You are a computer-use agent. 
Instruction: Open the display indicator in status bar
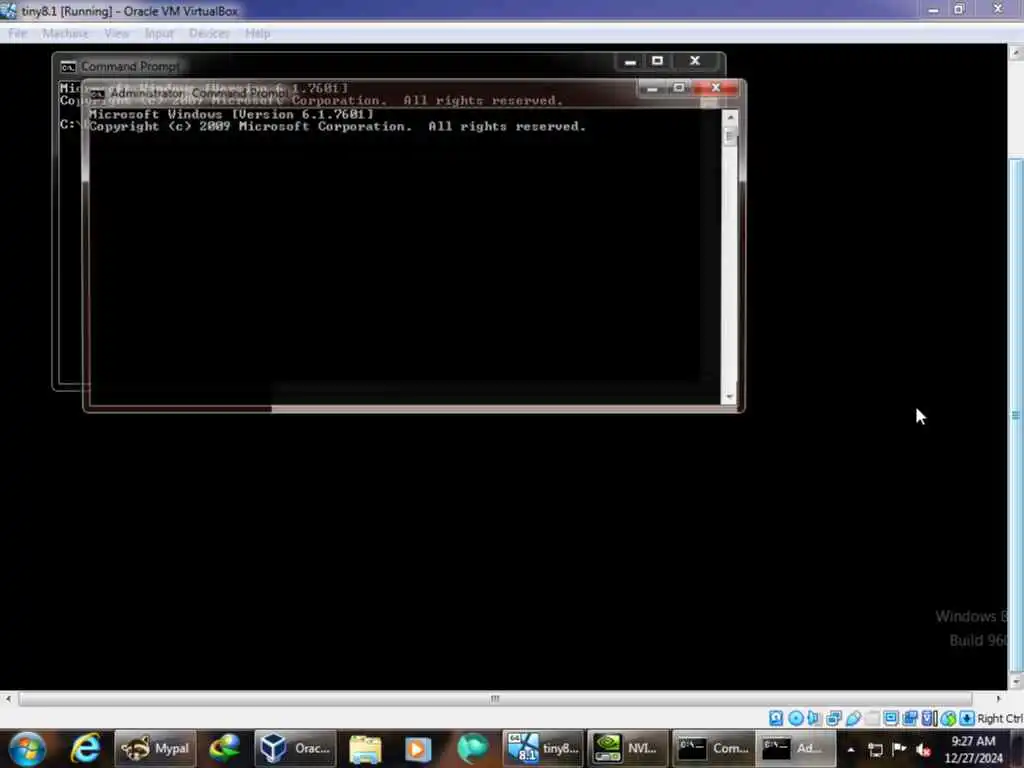(x=891, y=718)
